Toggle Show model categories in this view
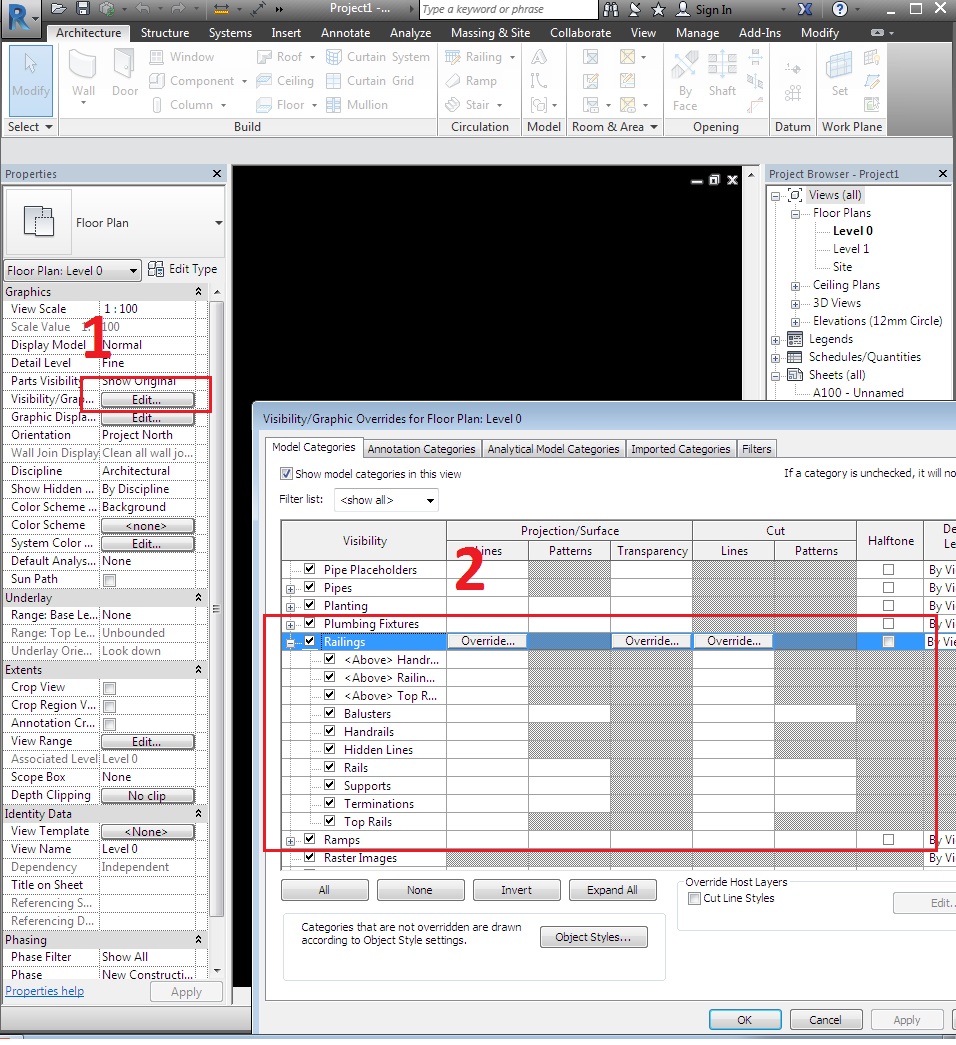 [x=286, y=474]
